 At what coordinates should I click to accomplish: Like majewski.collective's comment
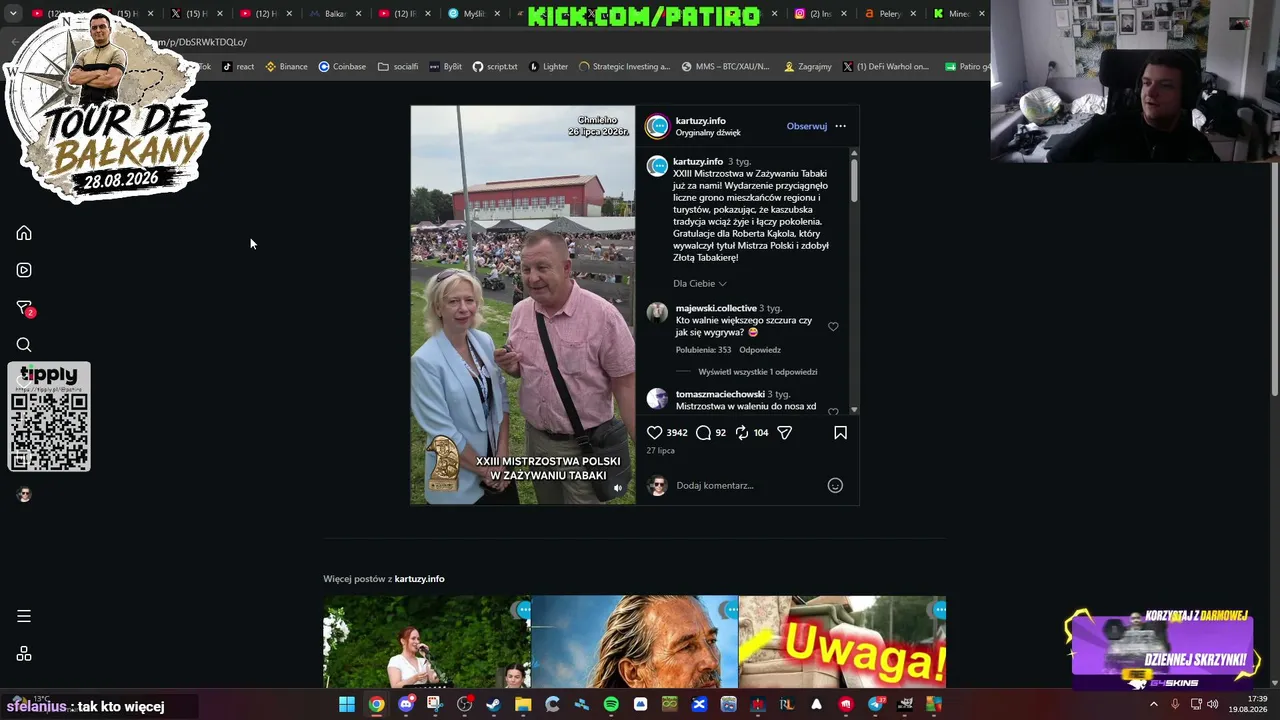click(833, 326)
